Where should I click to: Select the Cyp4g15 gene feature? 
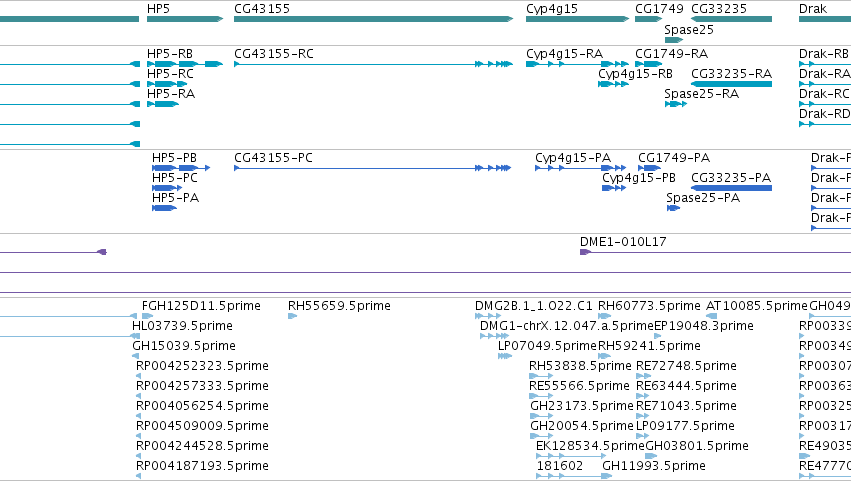[x=577, y=19]
